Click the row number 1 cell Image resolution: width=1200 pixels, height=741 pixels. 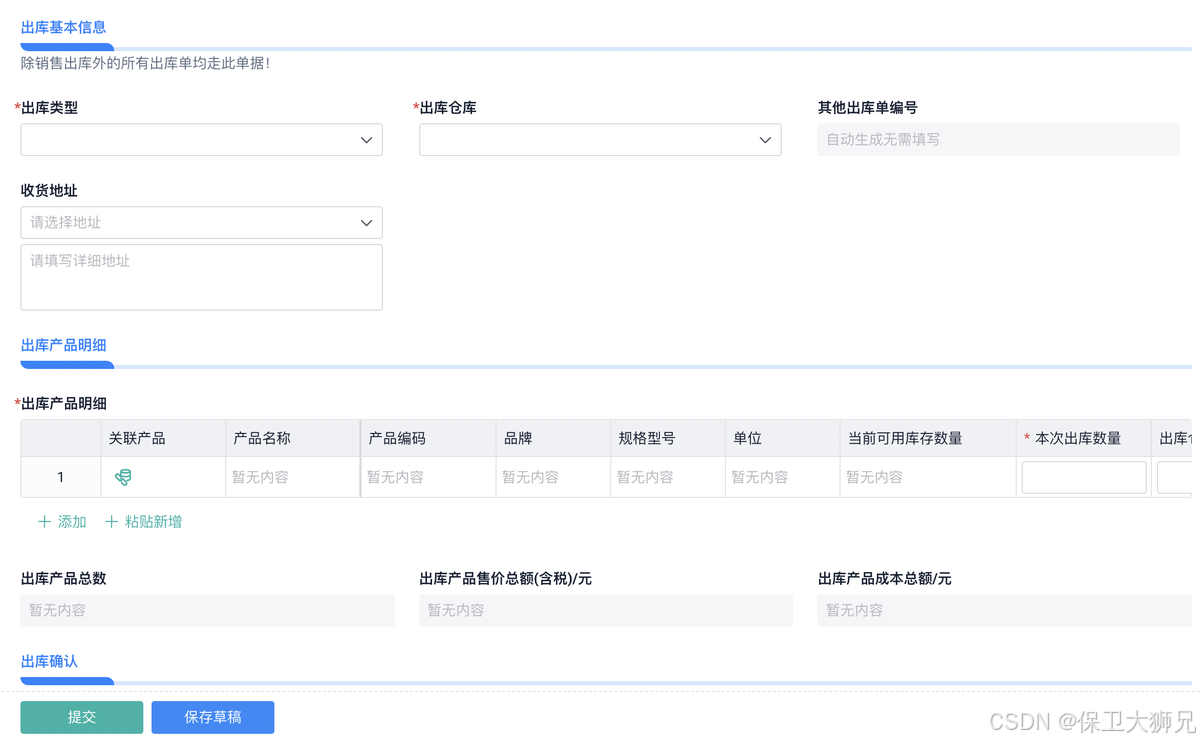[61, 478]
